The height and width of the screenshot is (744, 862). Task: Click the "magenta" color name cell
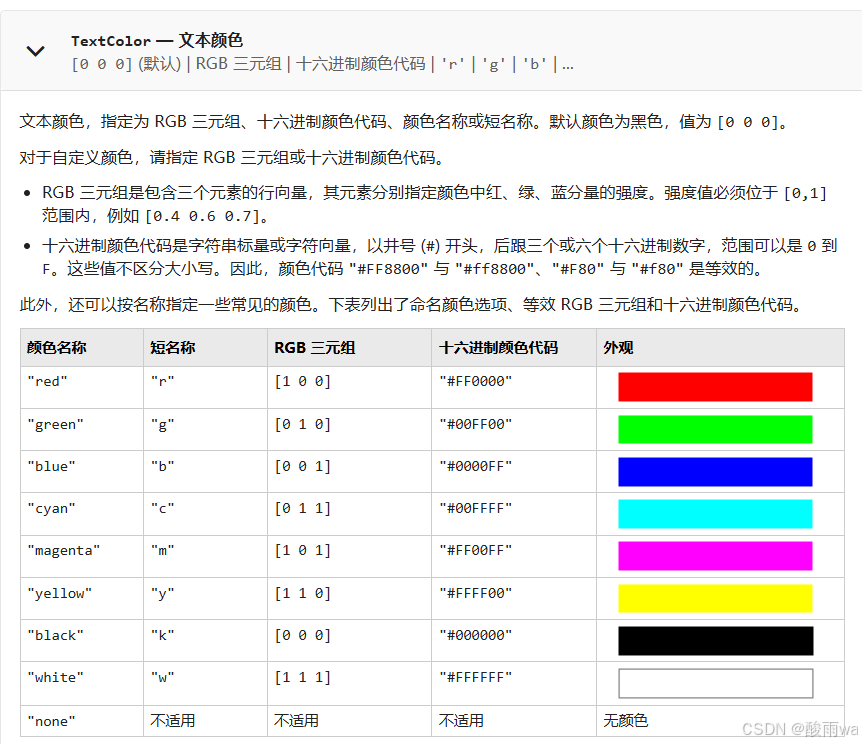pos(82,556)
